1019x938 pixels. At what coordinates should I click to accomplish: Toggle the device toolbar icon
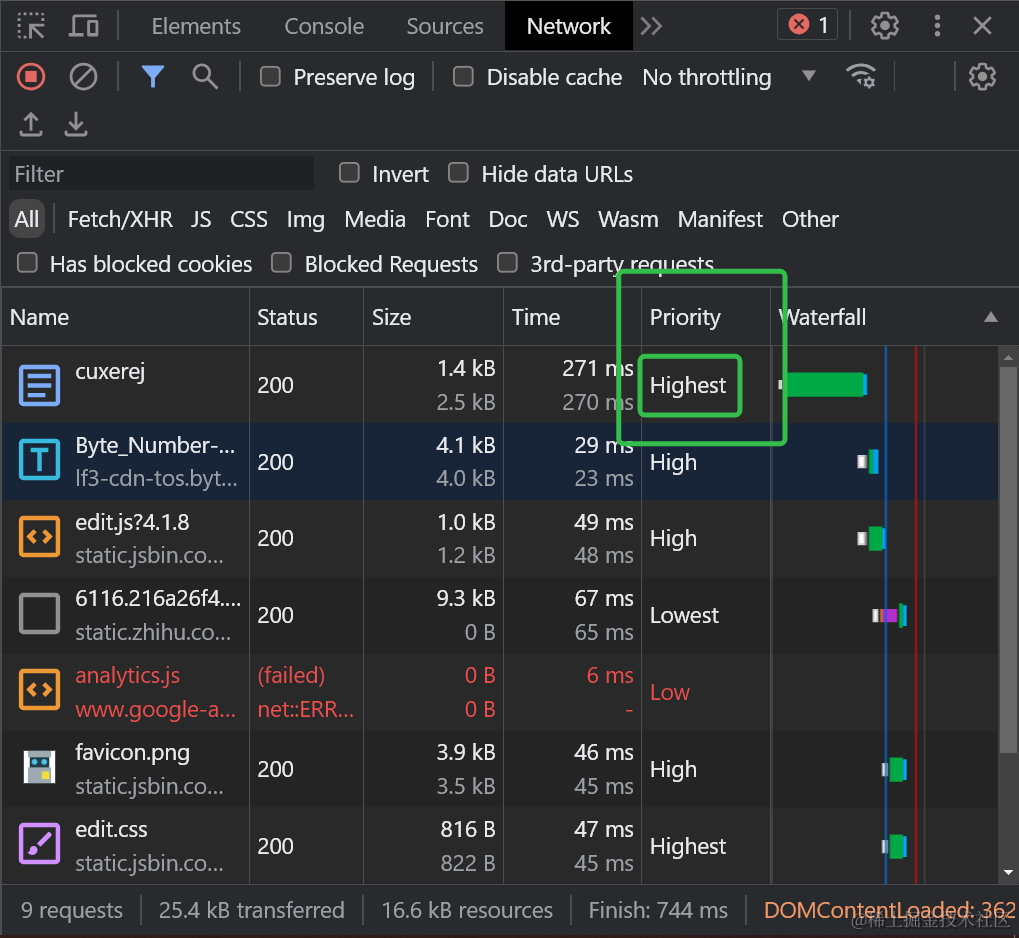pos(84,26)
